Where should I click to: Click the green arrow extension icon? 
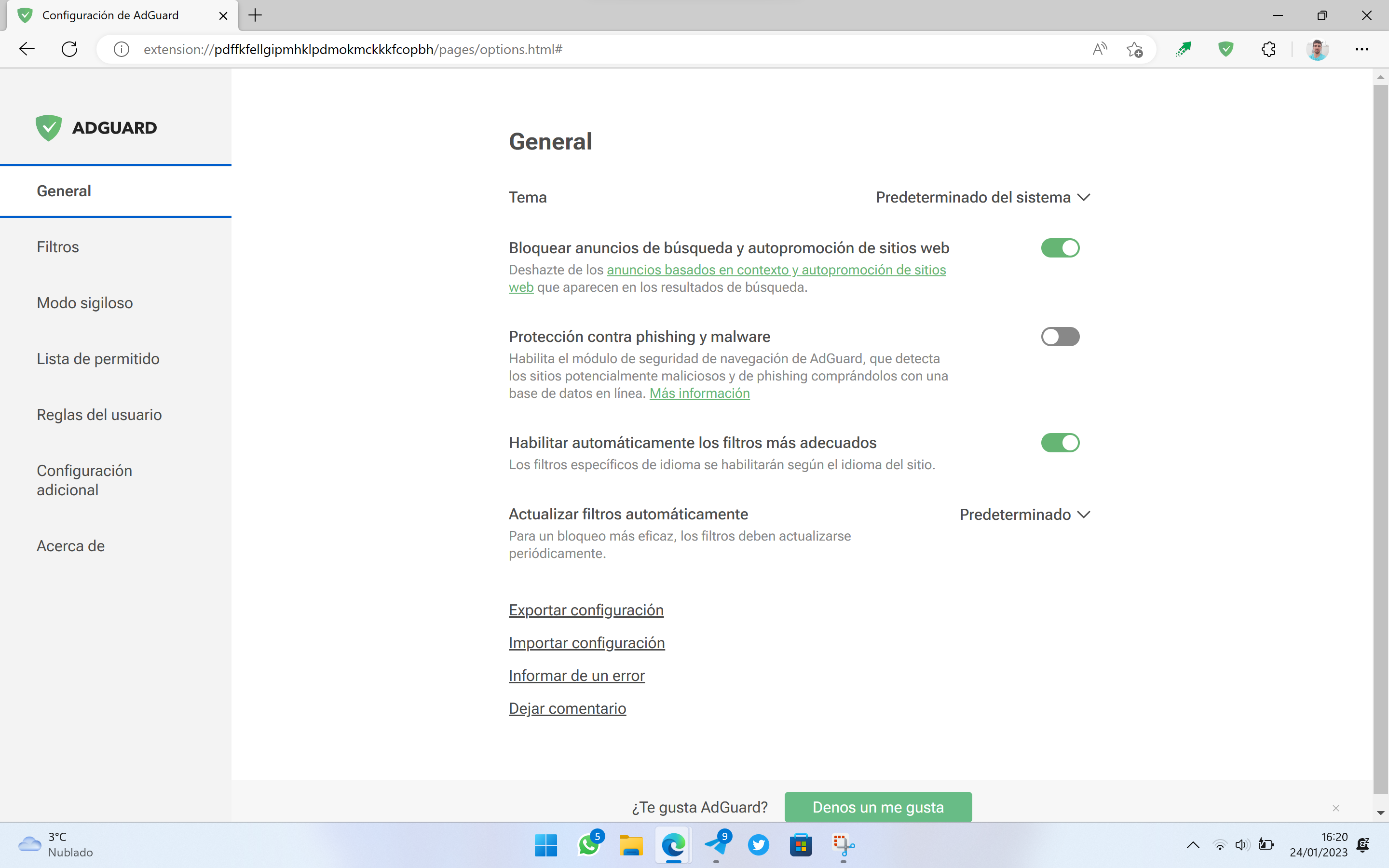point(1183,49)
